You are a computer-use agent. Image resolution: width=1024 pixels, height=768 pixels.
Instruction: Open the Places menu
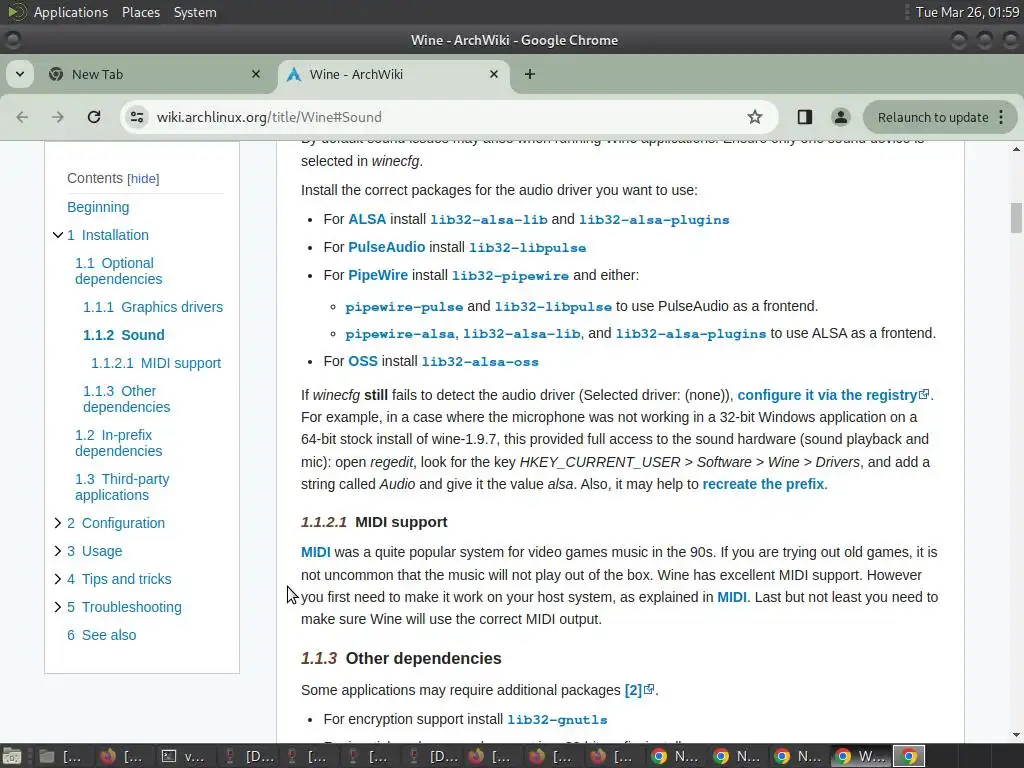pyautogui.click(x=140, y=12)
